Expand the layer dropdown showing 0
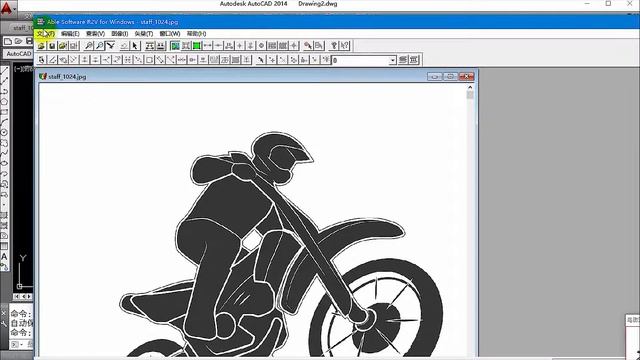This screenshot has width=640, height=360. coord(392,60)
